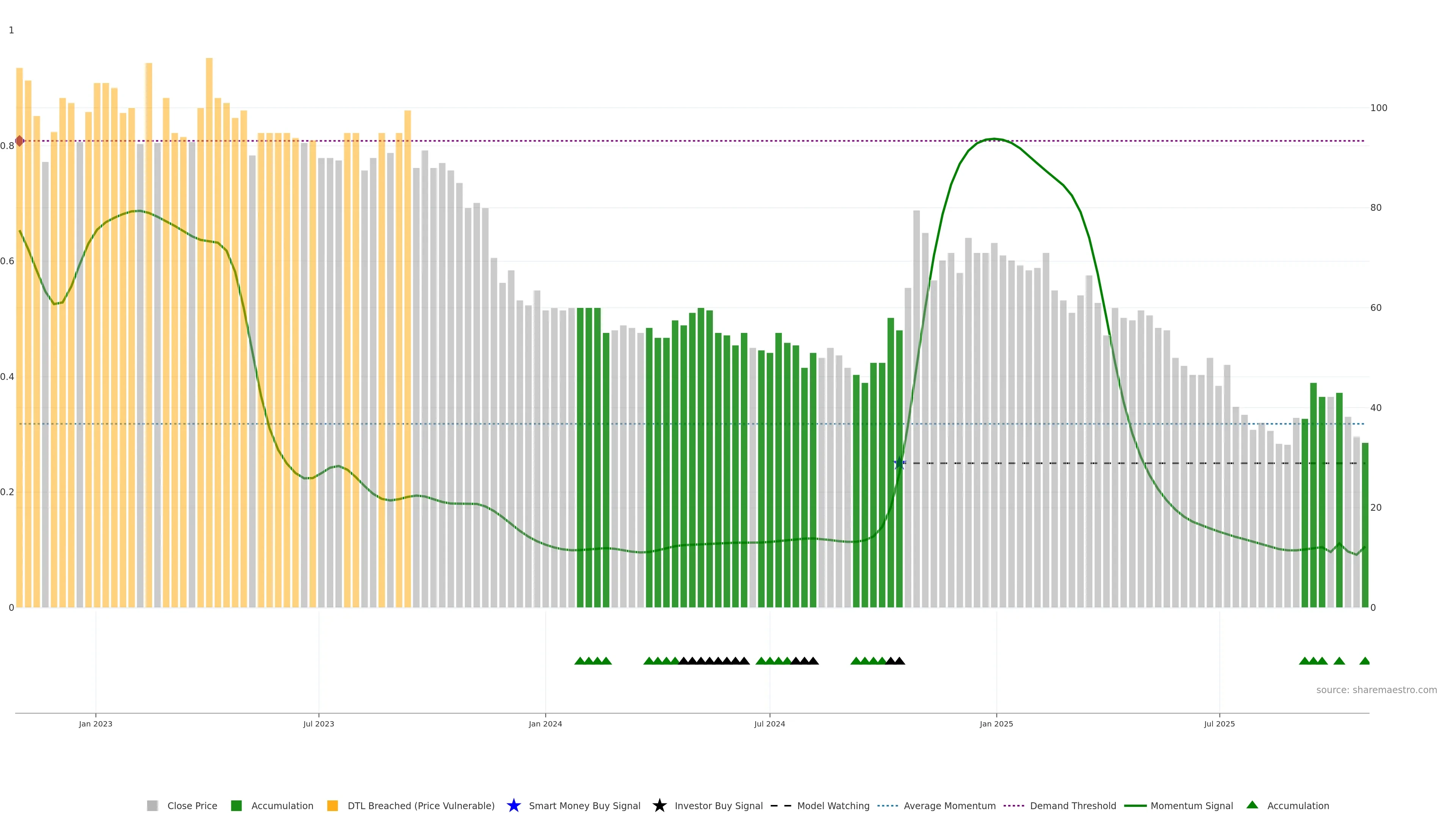Click the Jul 2025 x-axis label
The height and width of the screenshot is (819, 1456).
pyautogui.click(x=1219, y=723)
